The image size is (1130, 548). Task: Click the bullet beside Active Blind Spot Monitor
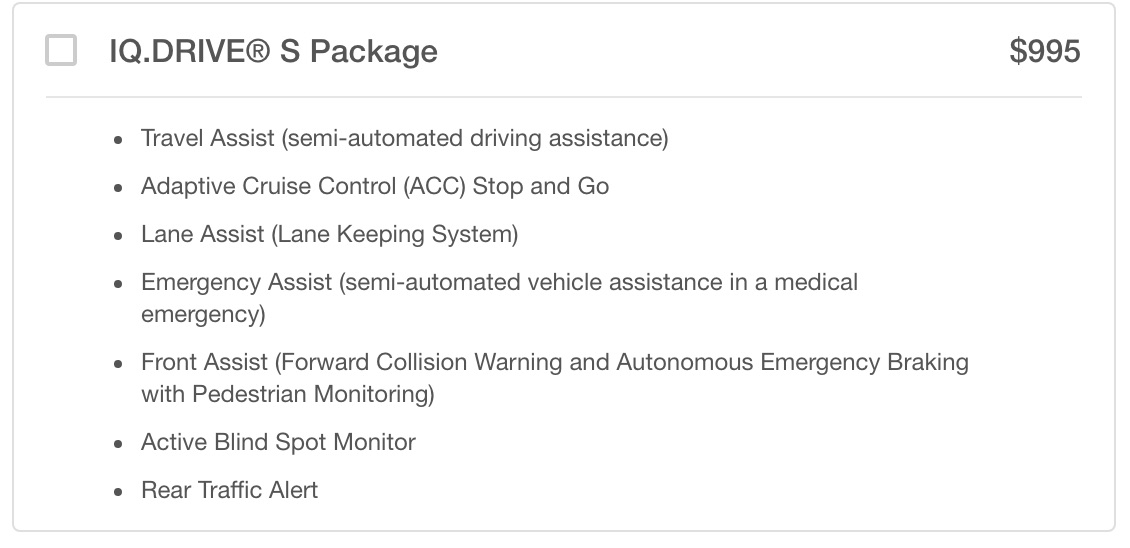click(119, 443)
